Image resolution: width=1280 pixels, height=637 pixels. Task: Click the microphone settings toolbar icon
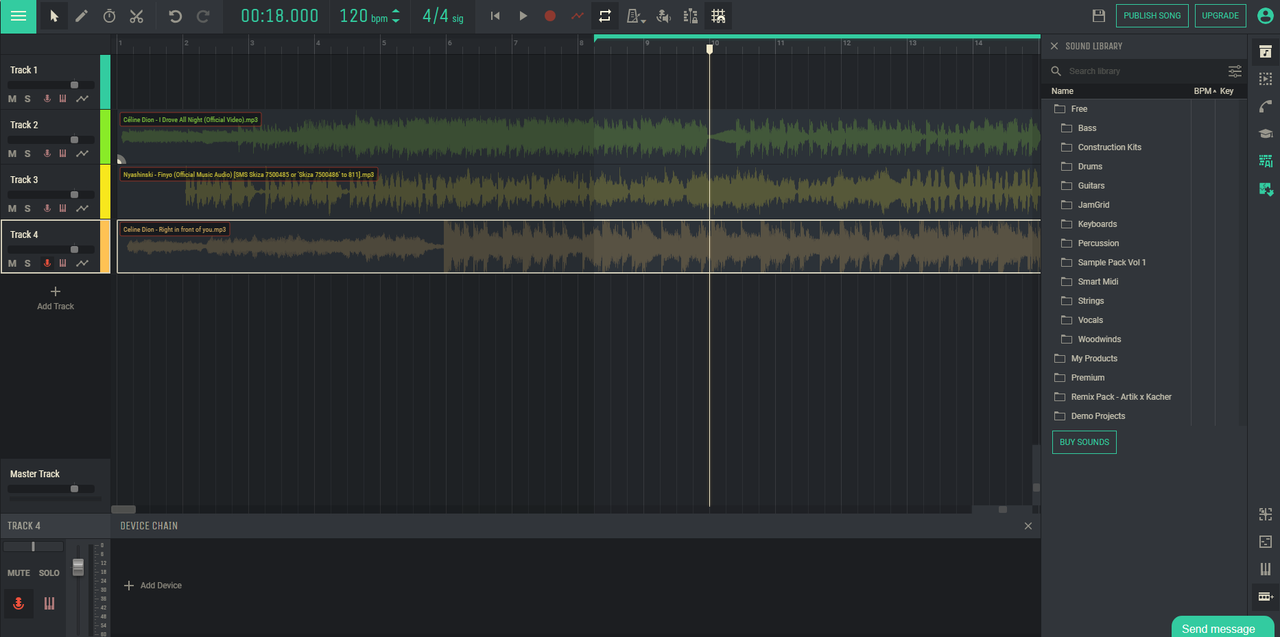(663, 16)
